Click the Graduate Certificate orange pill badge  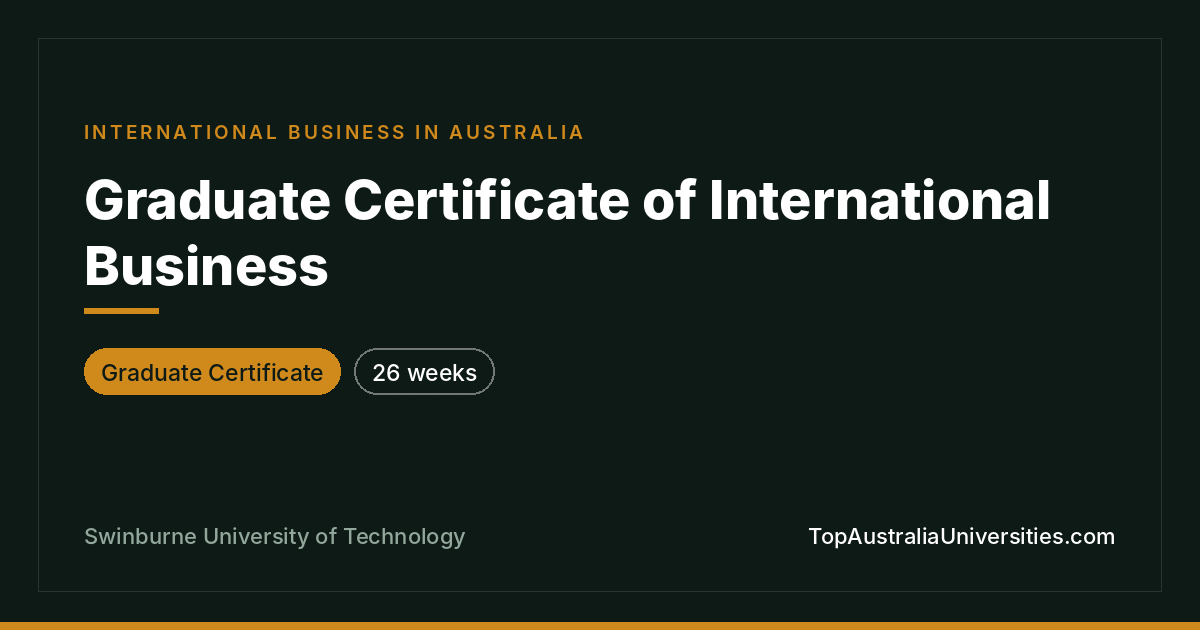pos(212,372)
